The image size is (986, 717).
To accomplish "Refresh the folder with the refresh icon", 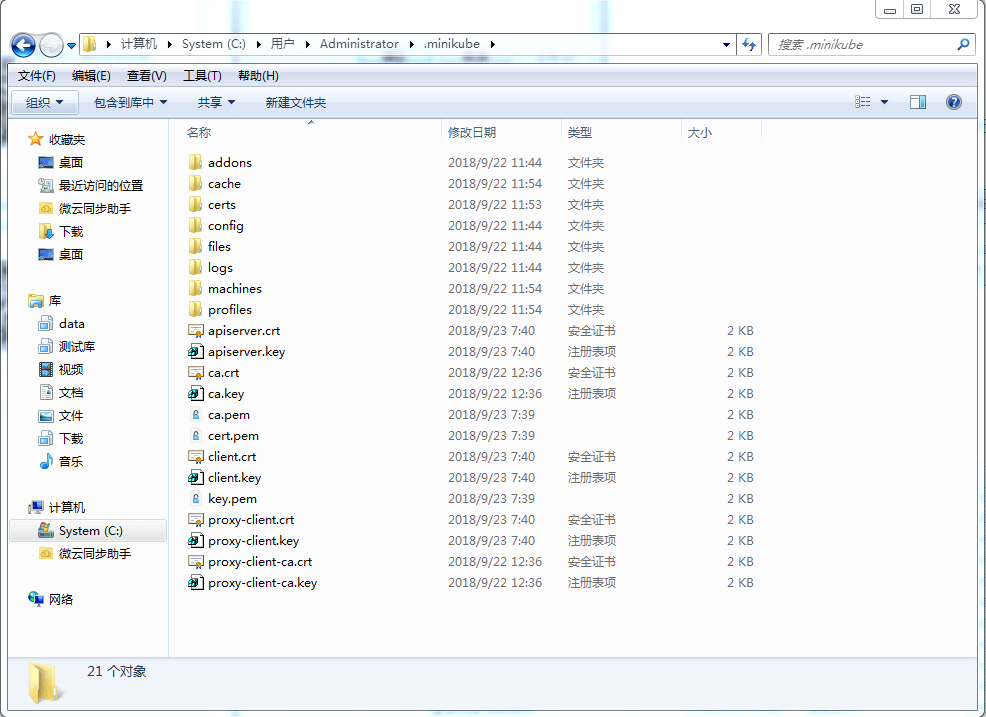I will pyautogui.click(x=748, y=44).
